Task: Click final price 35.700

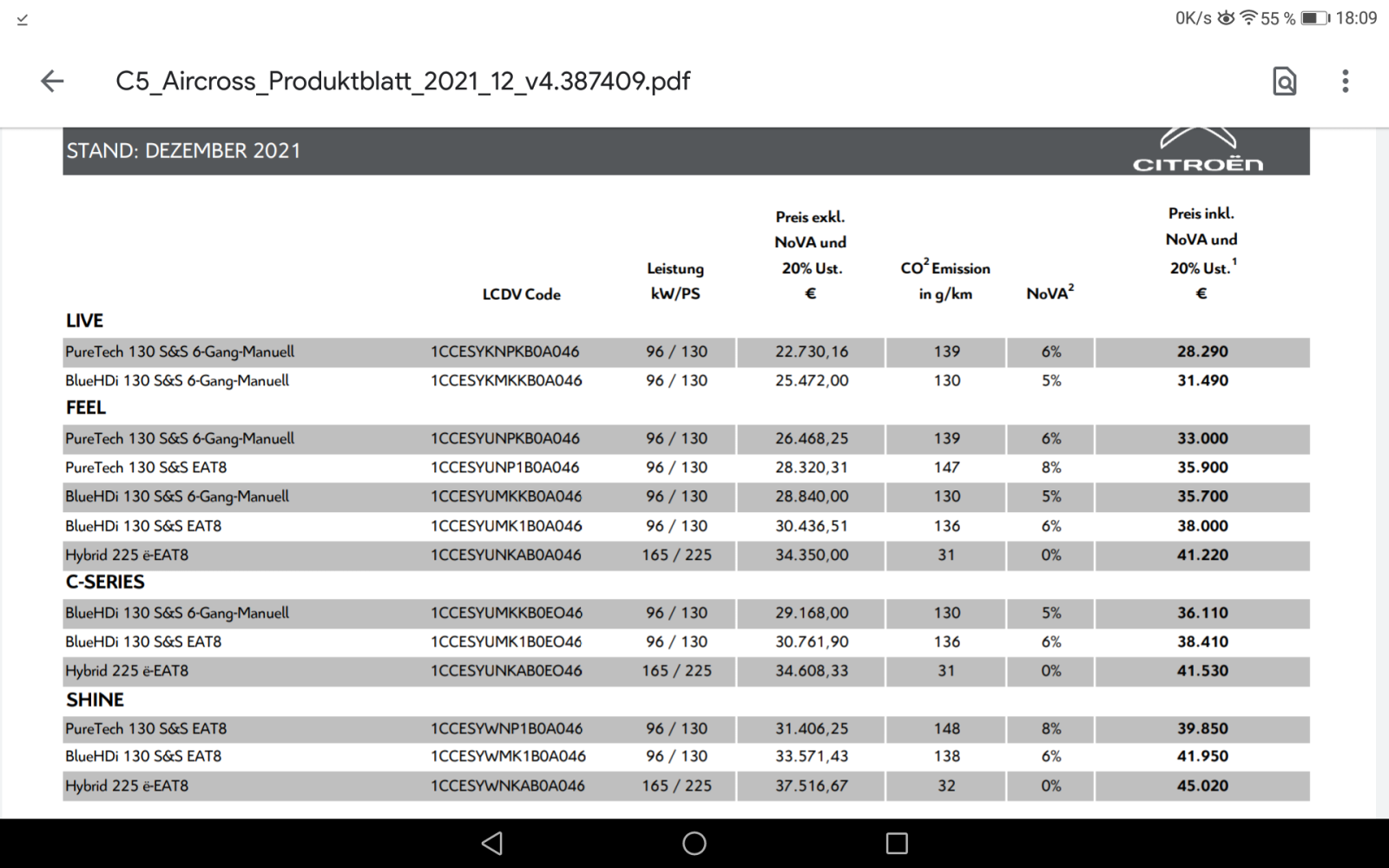Action: tap(1202, 496)
